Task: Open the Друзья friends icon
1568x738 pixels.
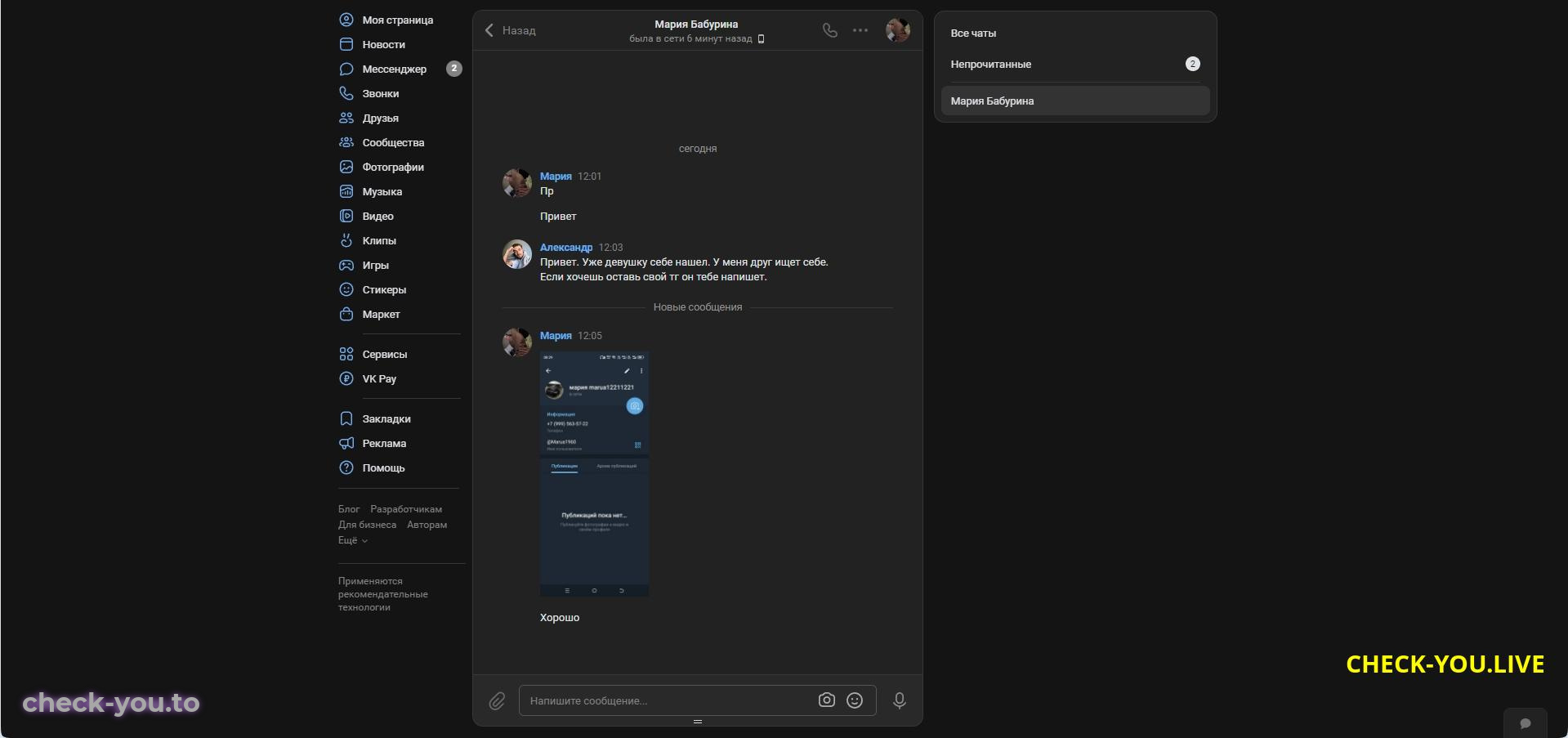Action: [x=346, y=118]
